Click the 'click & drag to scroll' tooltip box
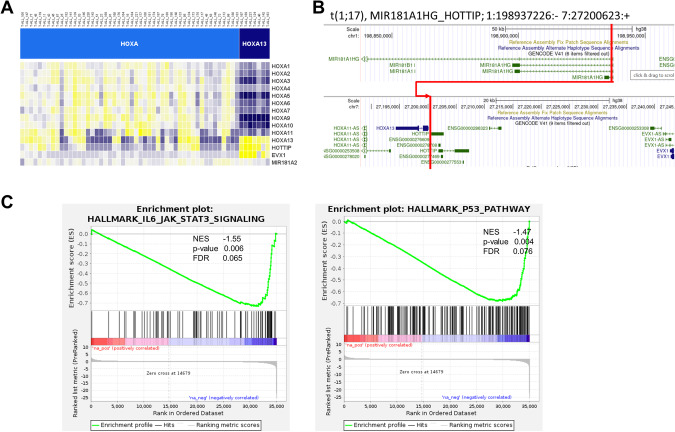The height and width of the screenshot is (432, 675). [653, 75]
